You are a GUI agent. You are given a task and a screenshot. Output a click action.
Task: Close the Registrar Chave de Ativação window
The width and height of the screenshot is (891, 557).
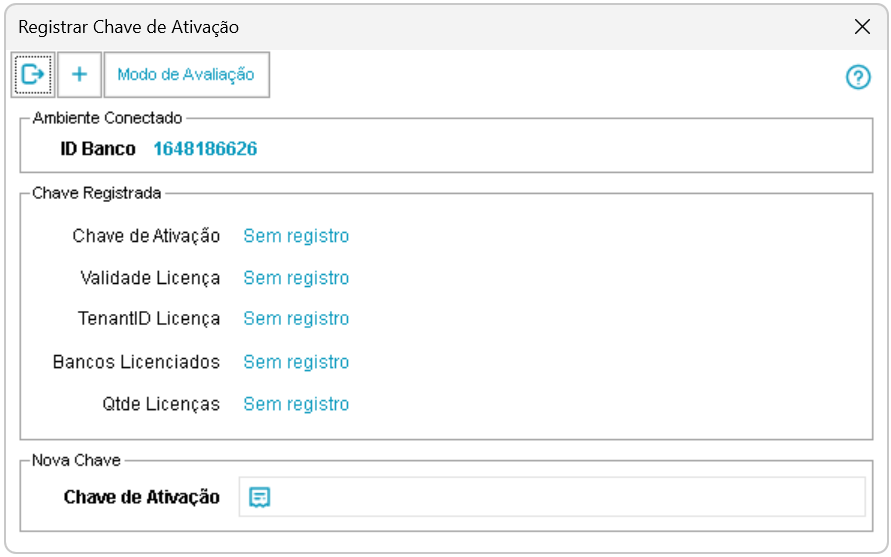(862, 27)
